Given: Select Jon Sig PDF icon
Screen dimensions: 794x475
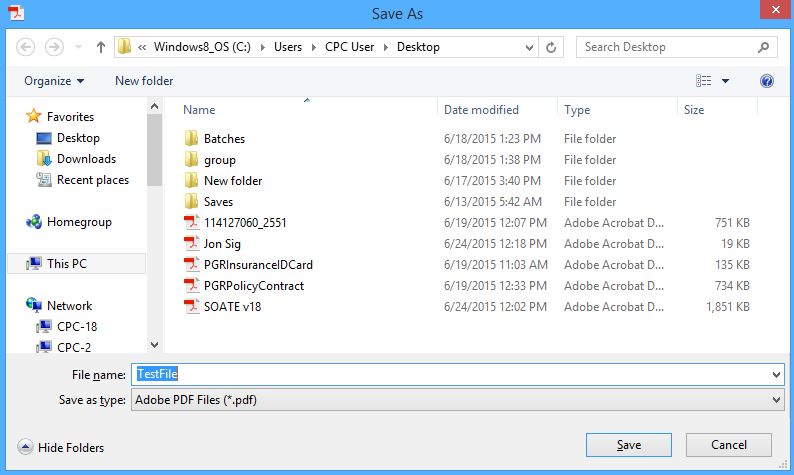Looking at the screenshot, I should point(191,244).
